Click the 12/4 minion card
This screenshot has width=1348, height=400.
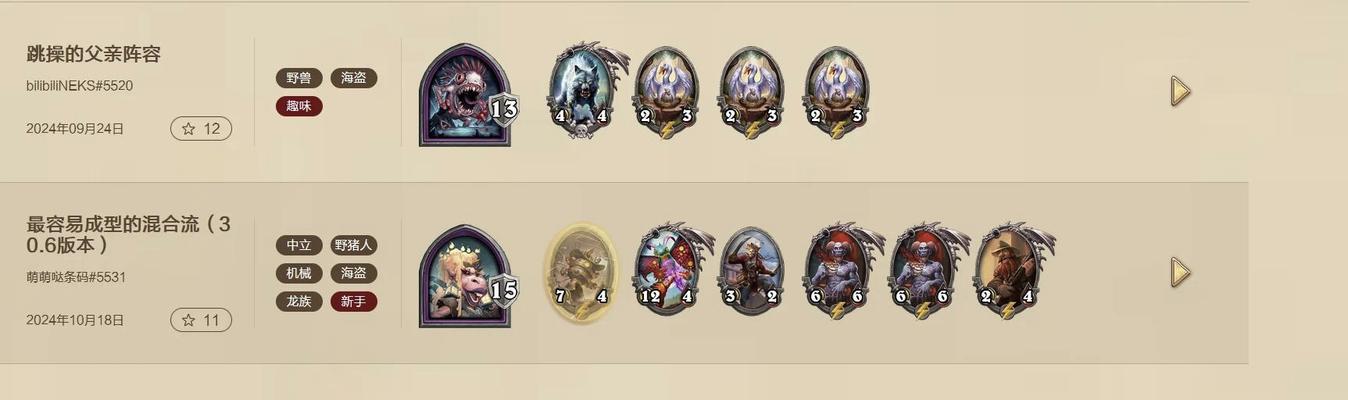(x=668, y=272)
